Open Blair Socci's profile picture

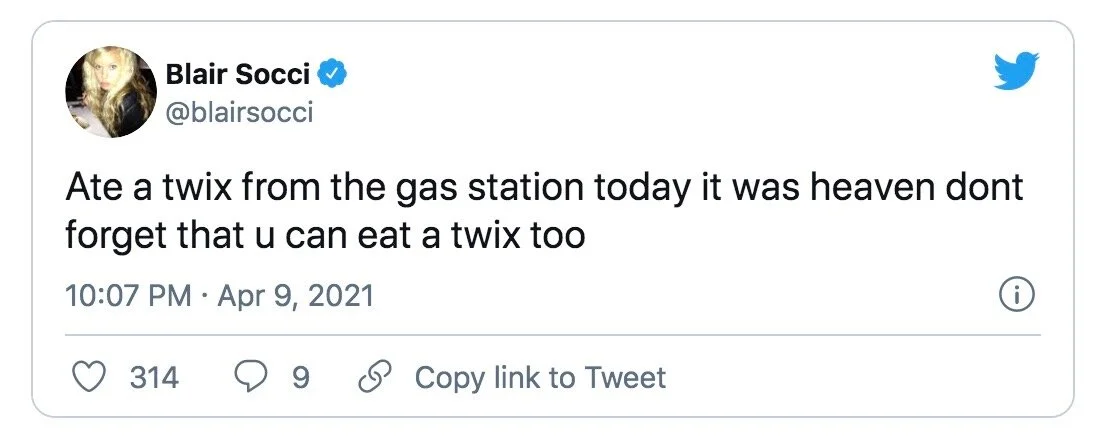[x=108, y=97]
